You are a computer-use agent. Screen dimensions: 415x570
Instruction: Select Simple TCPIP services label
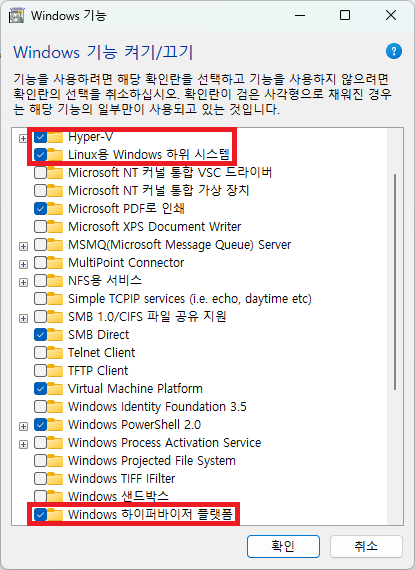point(190,299)
